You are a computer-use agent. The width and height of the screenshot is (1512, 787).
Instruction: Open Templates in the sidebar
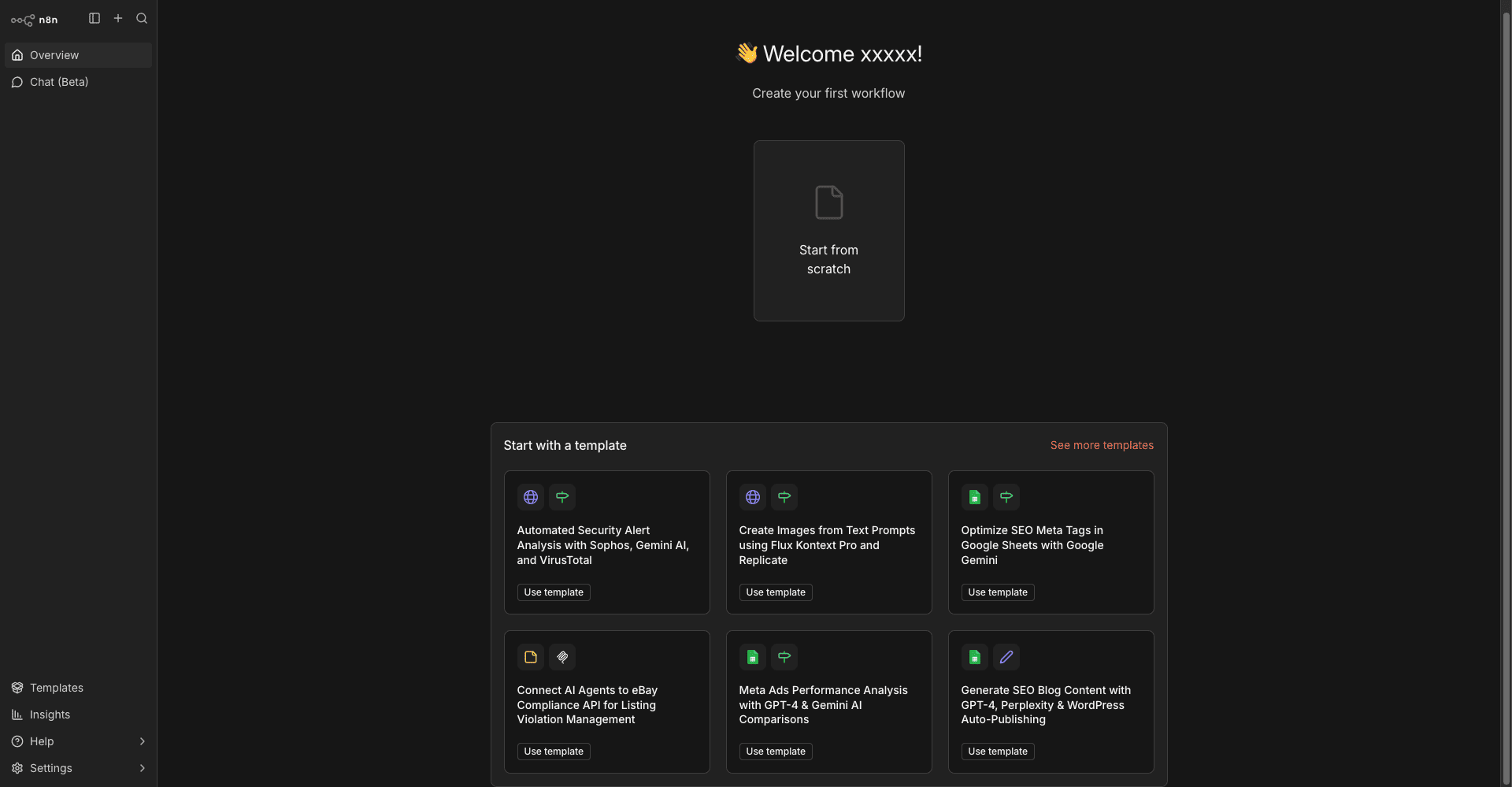point(56,688)
